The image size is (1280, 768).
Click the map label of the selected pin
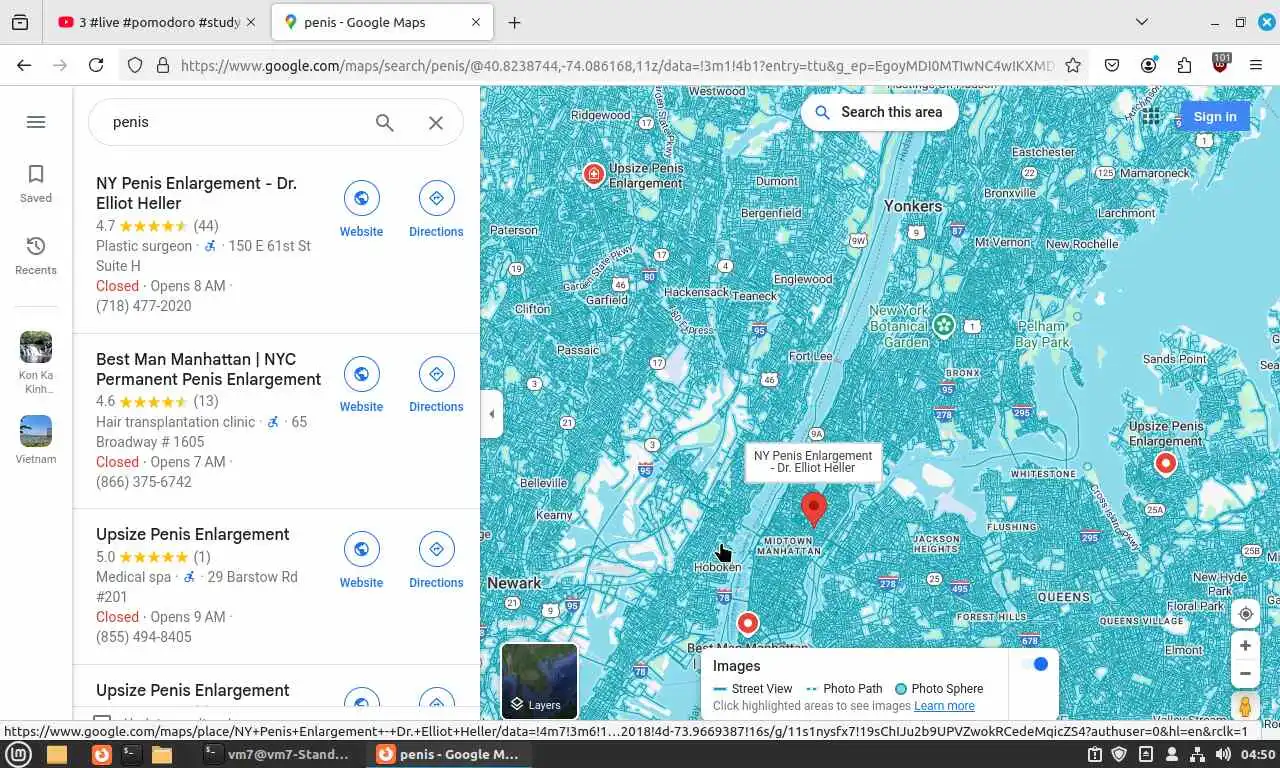tap(813, 461)
